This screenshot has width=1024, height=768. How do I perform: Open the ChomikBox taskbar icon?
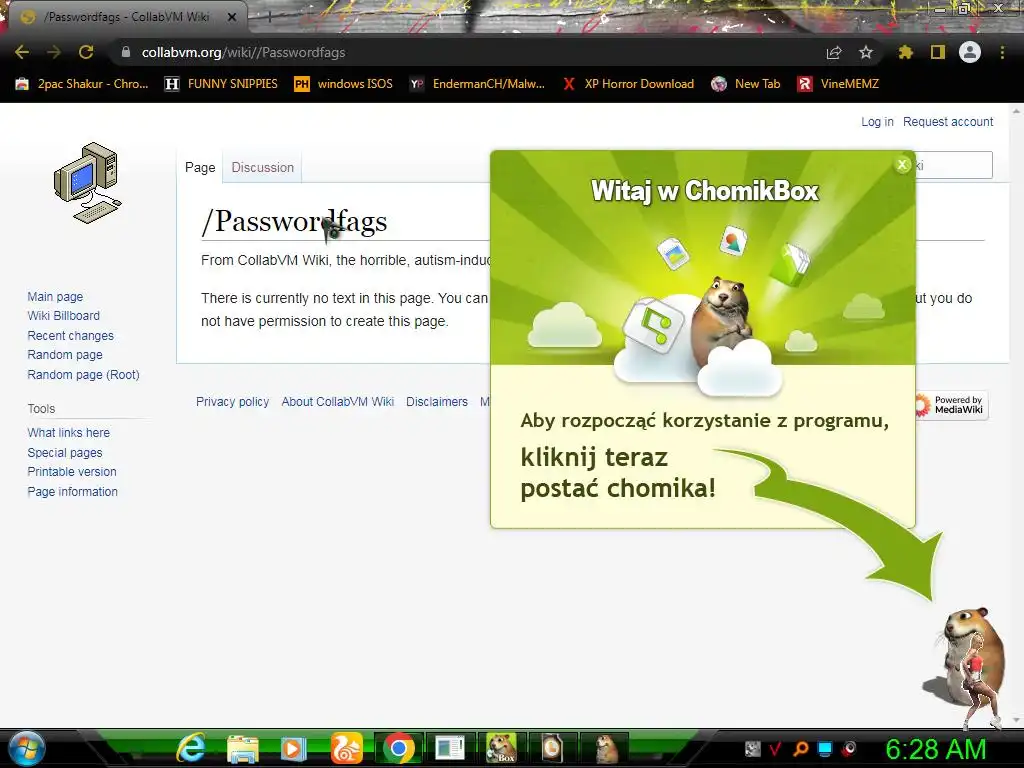502,748
